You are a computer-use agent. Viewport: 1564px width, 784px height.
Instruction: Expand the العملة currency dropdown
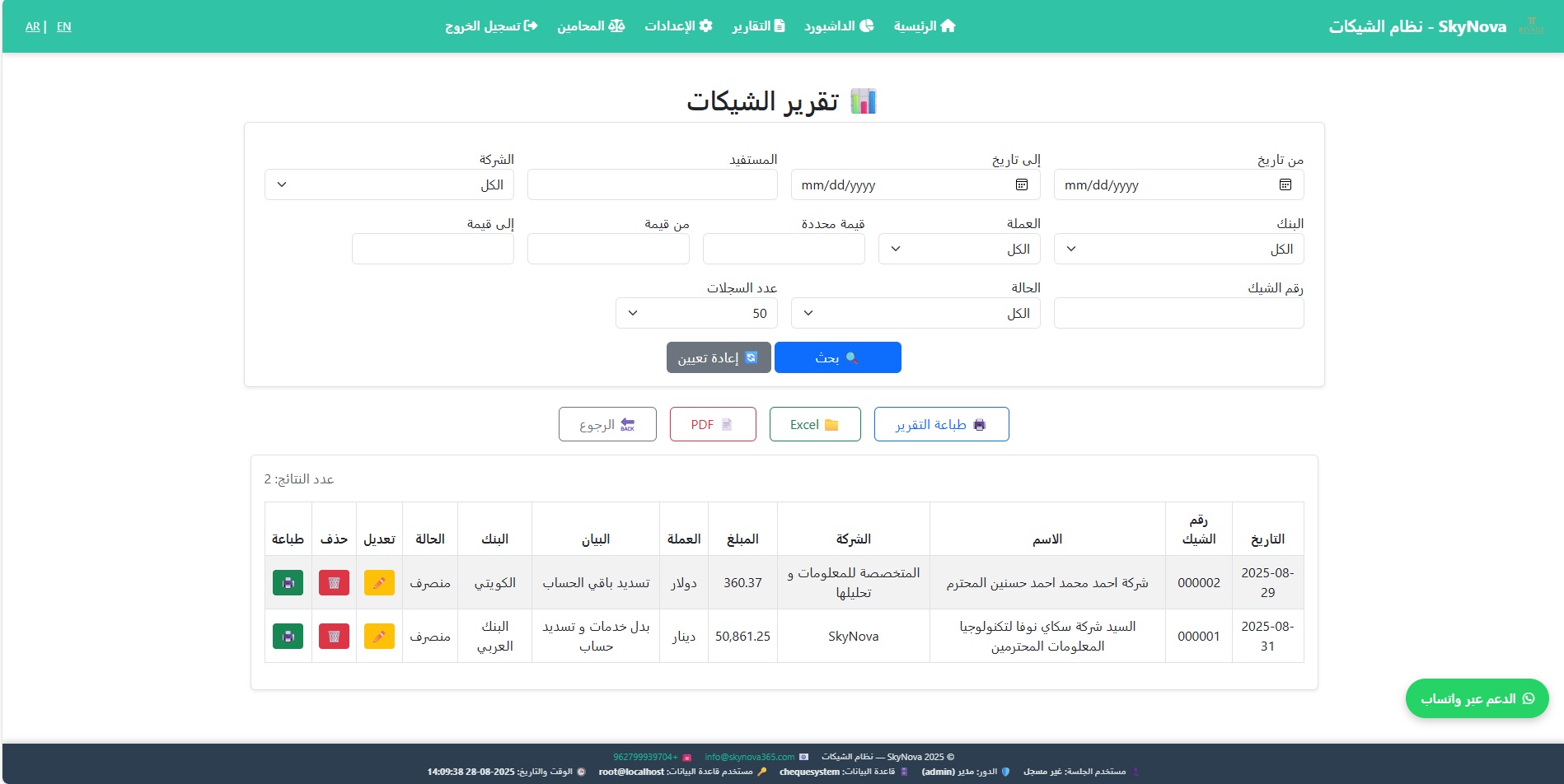[x=959, y=250]
